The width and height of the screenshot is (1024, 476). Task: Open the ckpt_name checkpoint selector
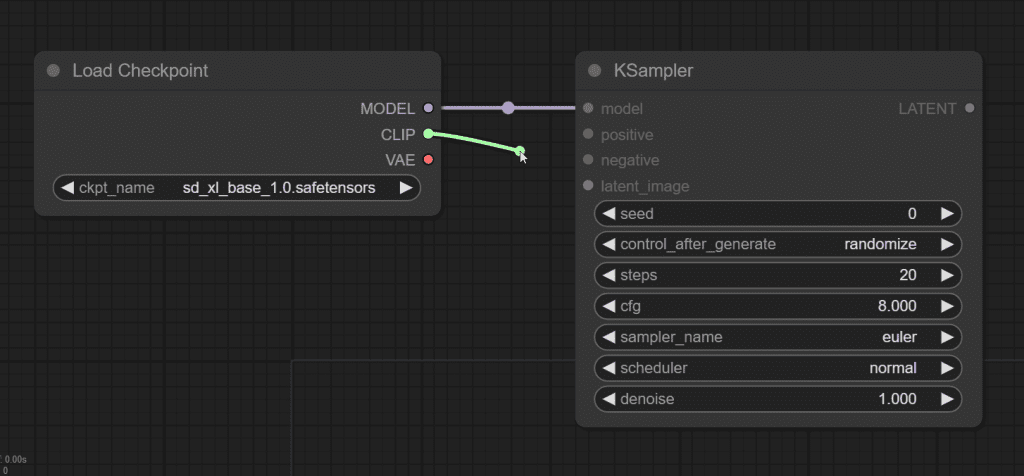point(236,187)
